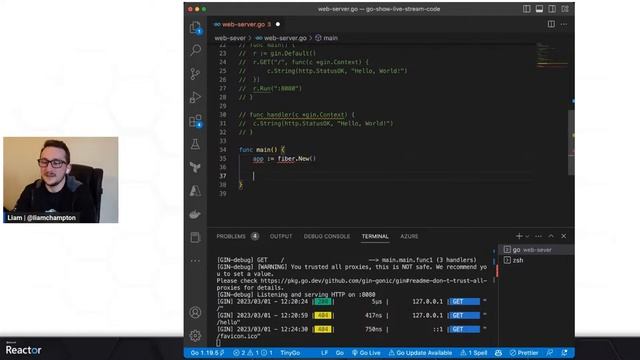Toggle the bottom panel layout

pyautogui.click(x=539, y=9)
